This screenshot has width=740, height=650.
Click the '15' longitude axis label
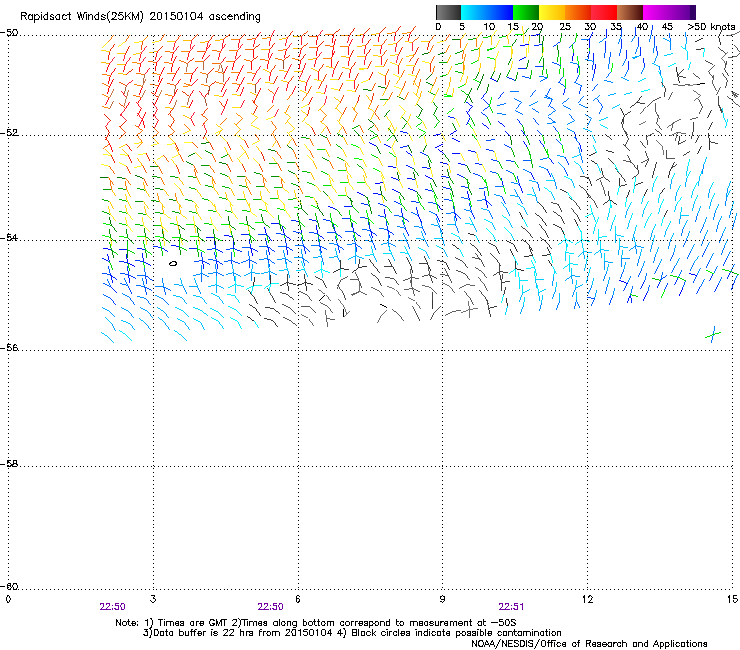tap(732, 599)
